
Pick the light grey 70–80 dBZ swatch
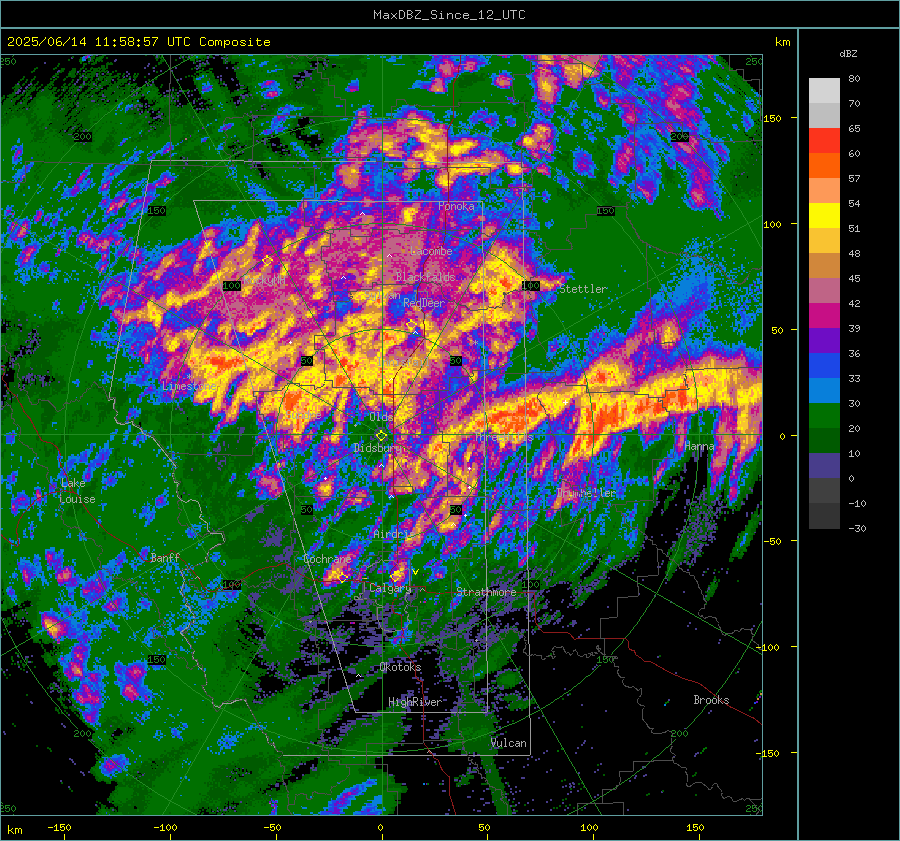click(x=824, y=91)
